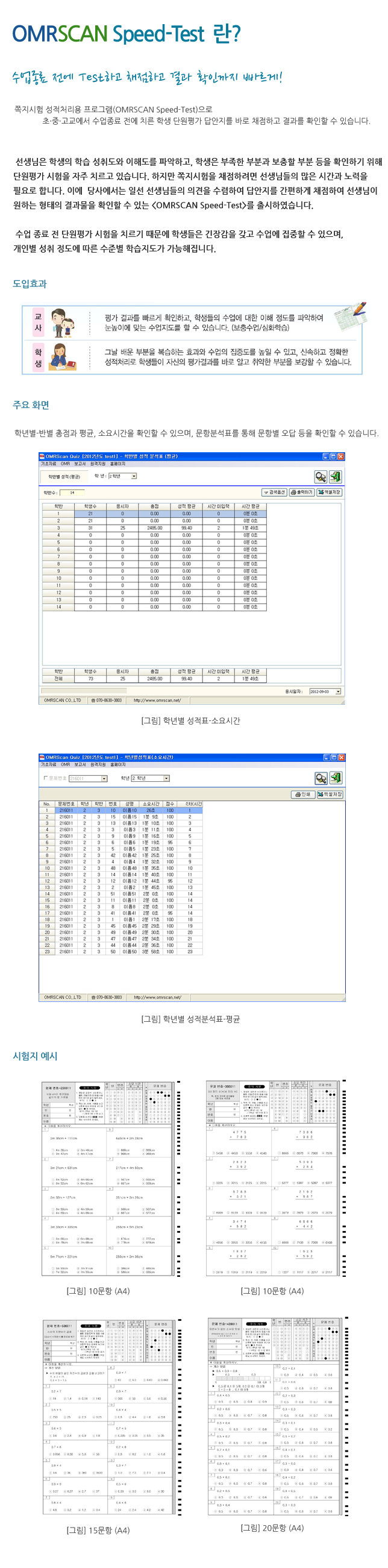Click the 인쇄 print button in the 소요시간 window

tap(302, 795)
